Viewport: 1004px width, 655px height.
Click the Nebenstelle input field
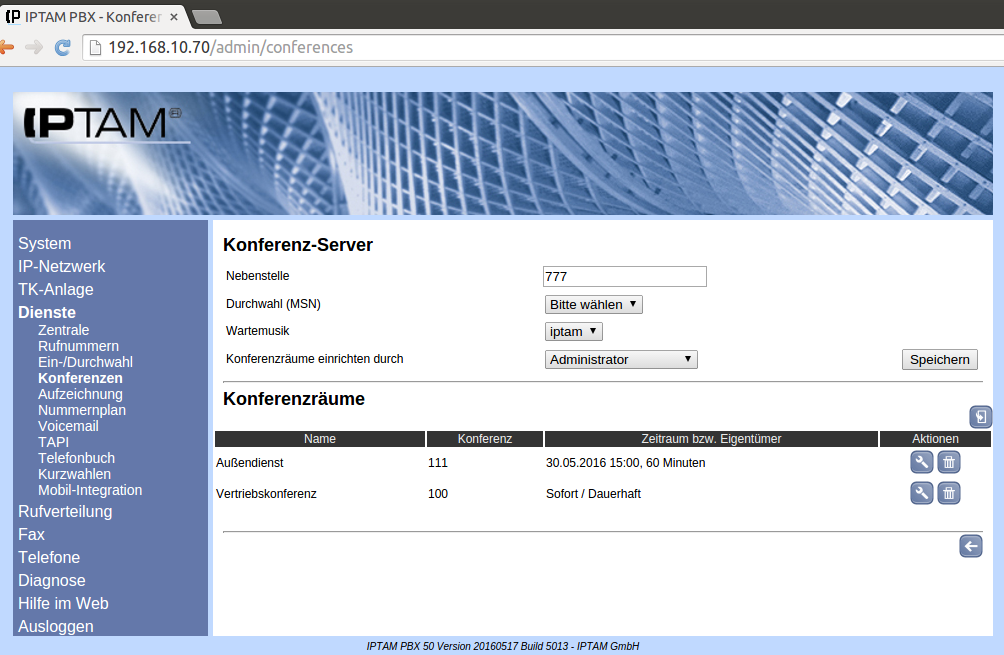tap(624, 277)
